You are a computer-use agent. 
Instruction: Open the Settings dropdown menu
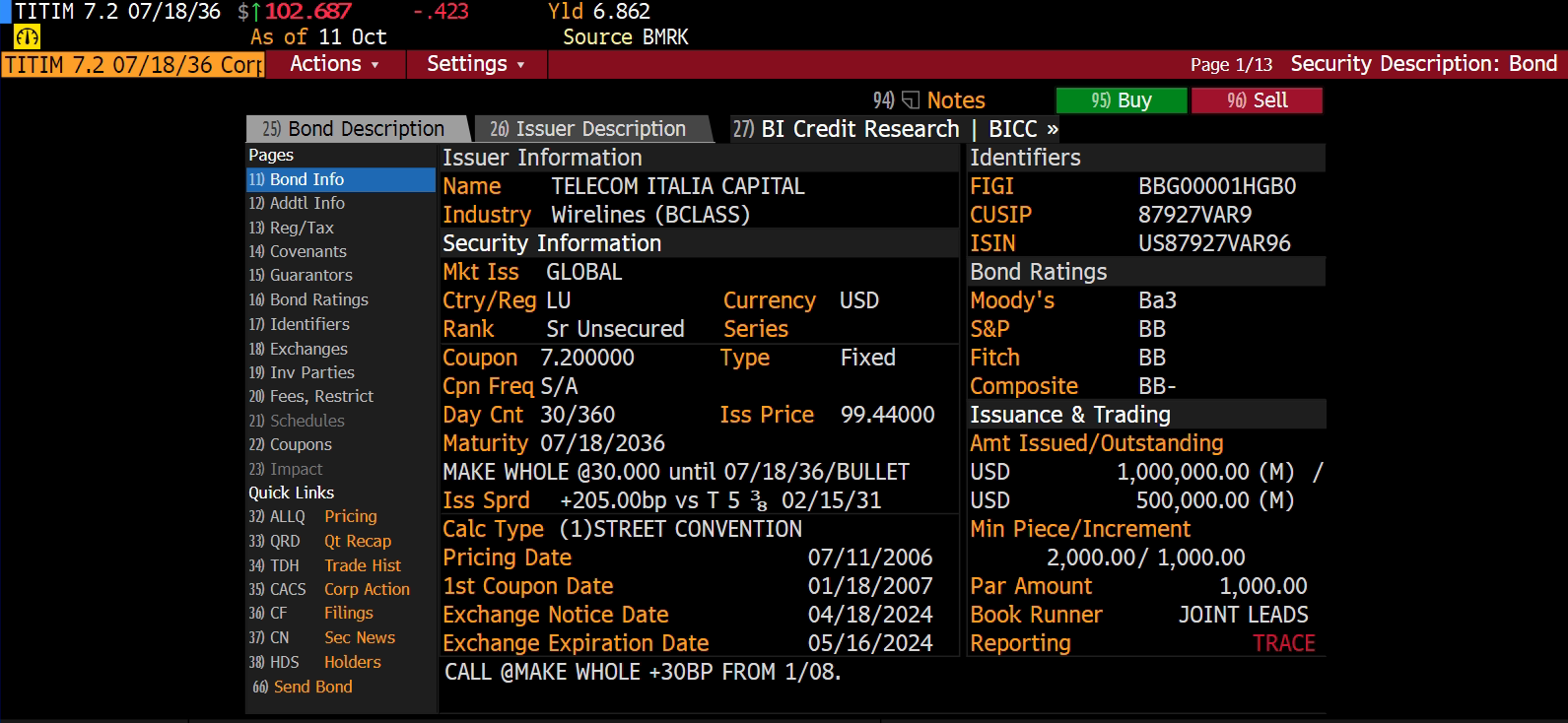tap(476, 64)
